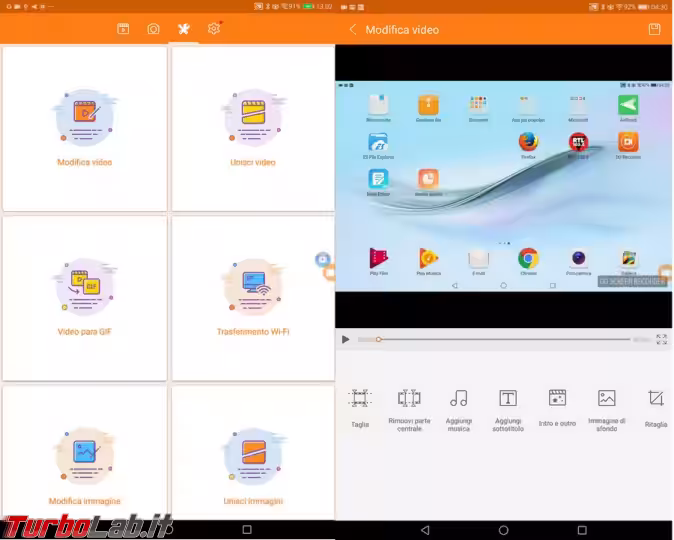This screenshot has width=674, height=540.
Task: Open the Modifica immagine tool
Action: [85, 462]
